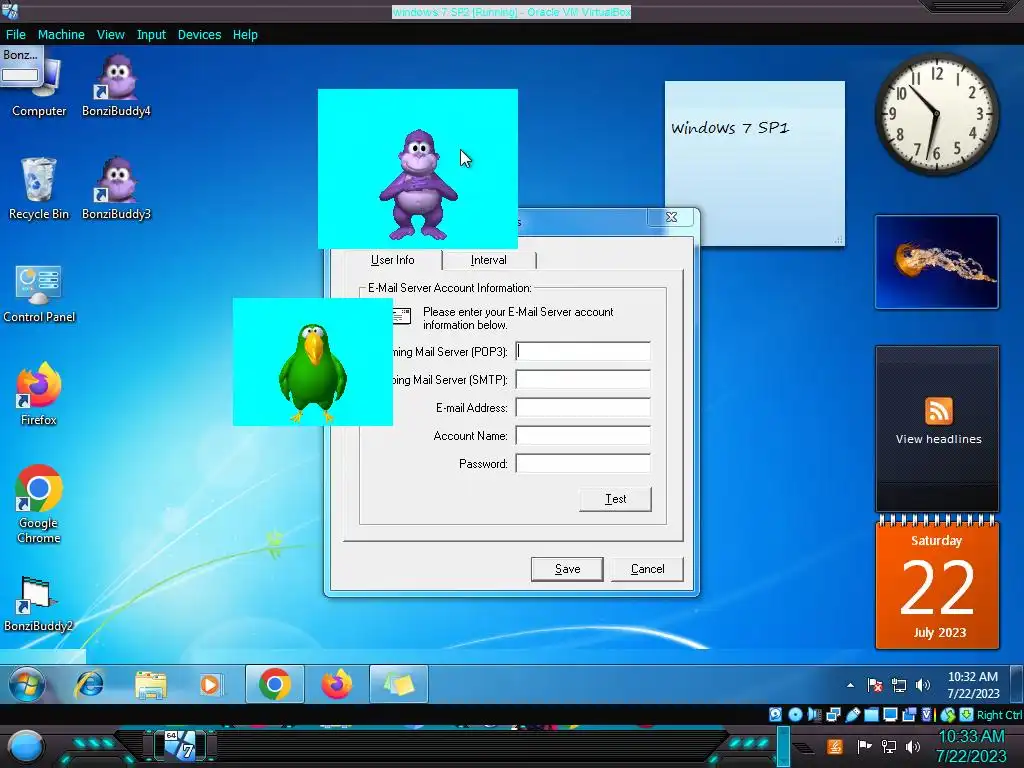Close the e-mail settings dialog
Image resolution: width=1024 pixels, height=768 pixels.
click(x=671, y=217)
